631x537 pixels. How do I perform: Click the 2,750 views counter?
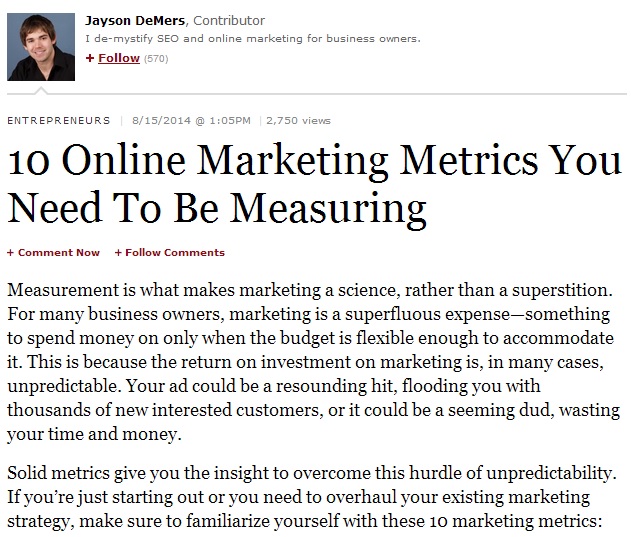(x=298, y=120)
